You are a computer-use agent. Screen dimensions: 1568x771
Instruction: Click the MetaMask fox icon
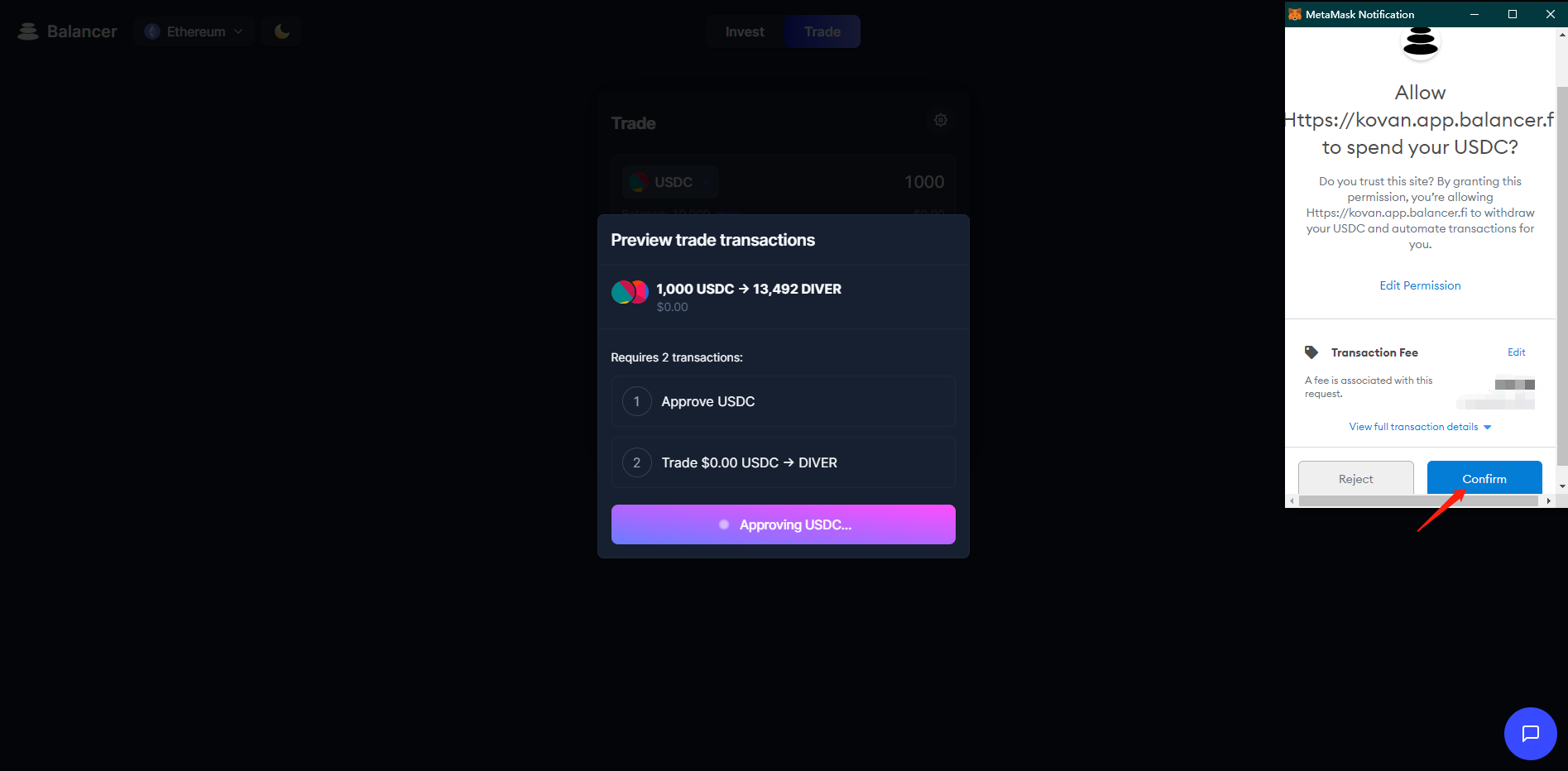(1295, 14)
